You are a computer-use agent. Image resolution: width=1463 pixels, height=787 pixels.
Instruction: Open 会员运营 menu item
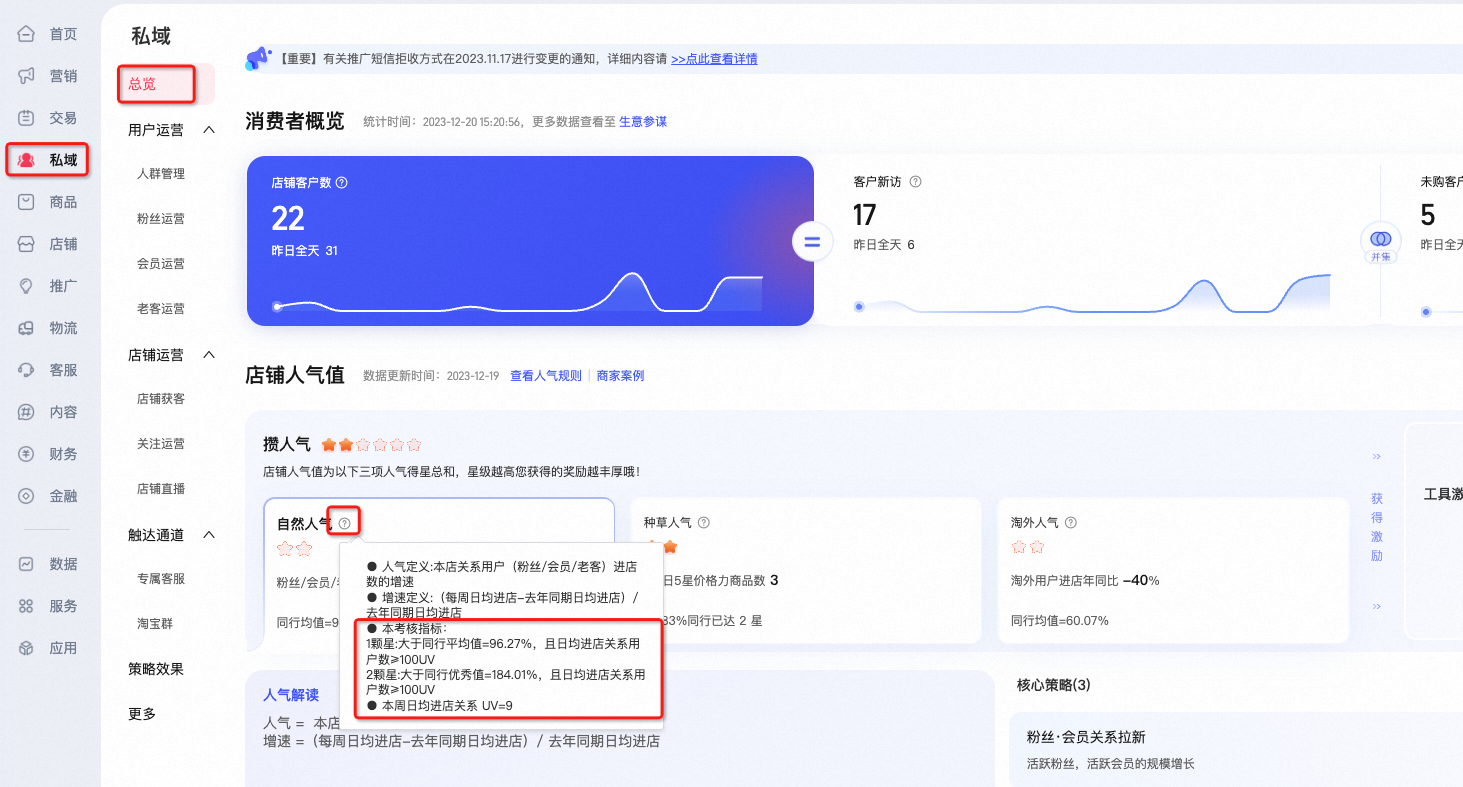click(161, 264)
